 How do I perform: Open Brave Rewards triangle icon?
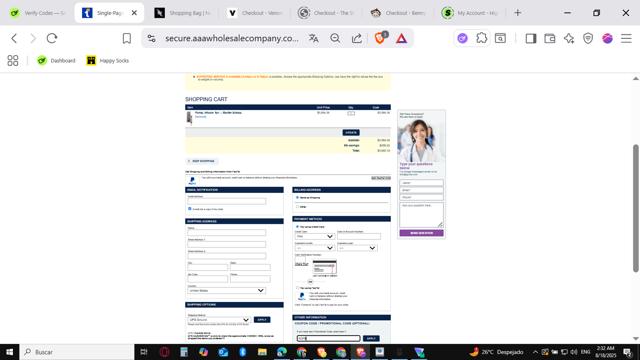[401, 38]
